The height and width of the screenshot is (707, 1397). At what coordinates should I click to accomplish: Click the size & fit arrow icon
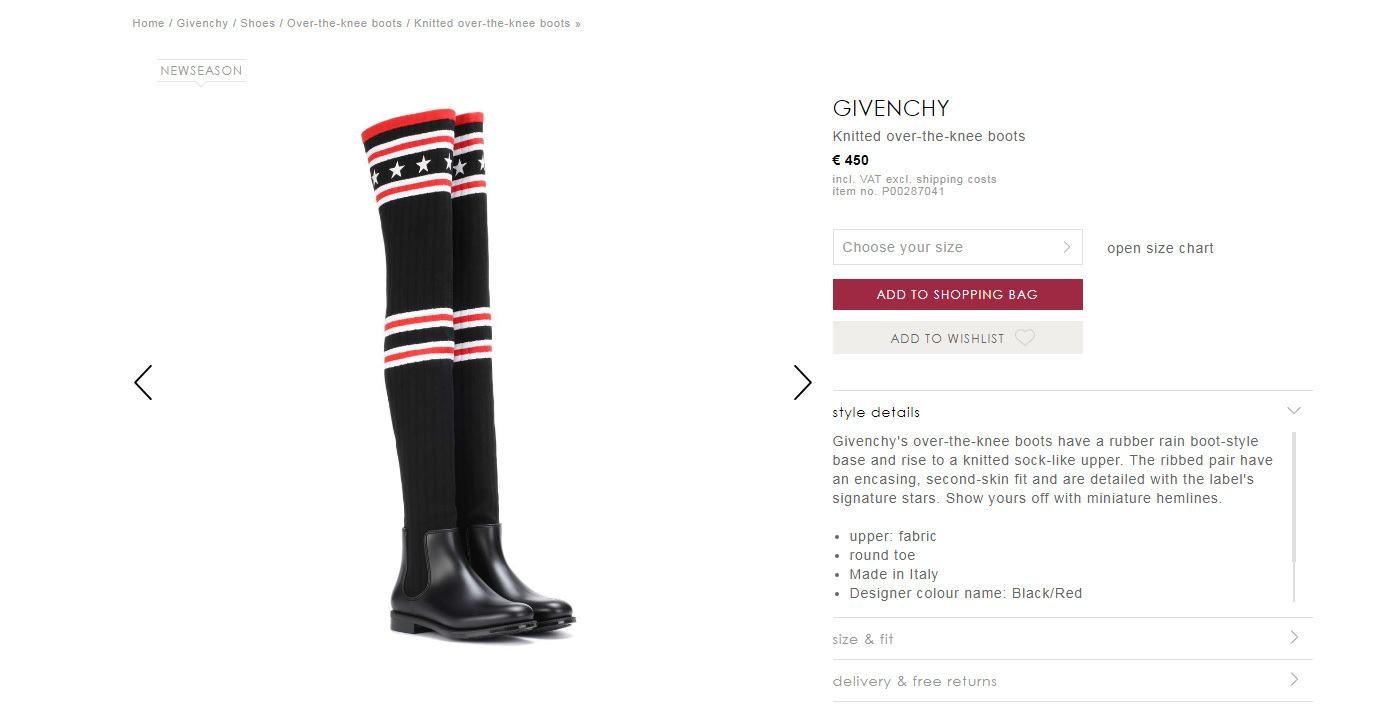coord(1294,637)
